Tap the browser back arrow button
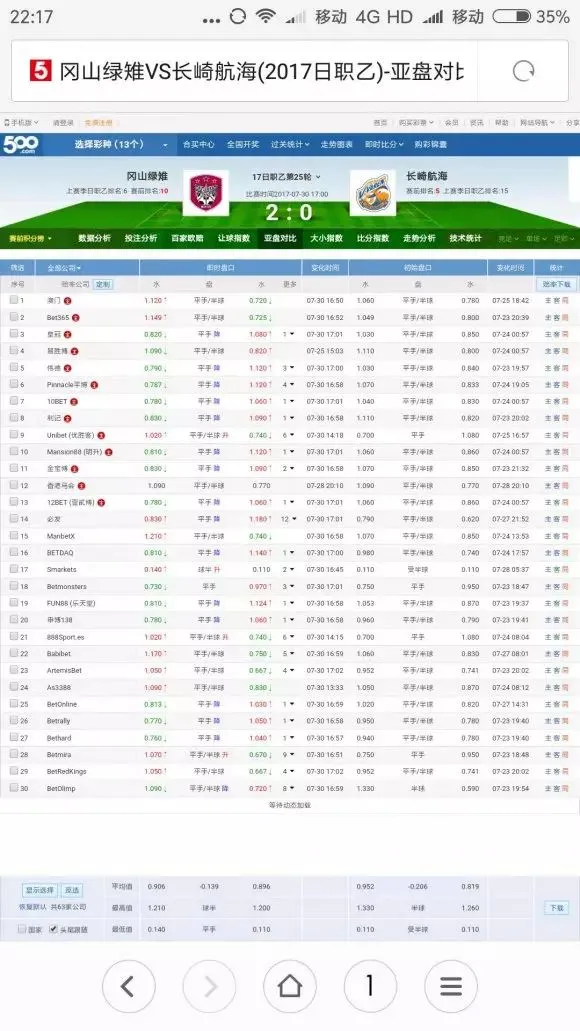Viewport: 580px width, 1031px height. [128, 986]
